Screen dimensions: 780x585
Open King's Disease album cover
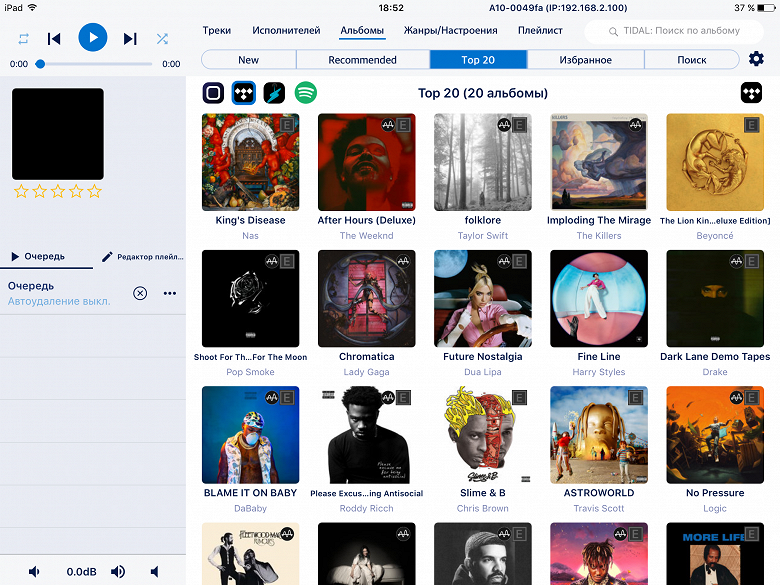coord(251,162)
